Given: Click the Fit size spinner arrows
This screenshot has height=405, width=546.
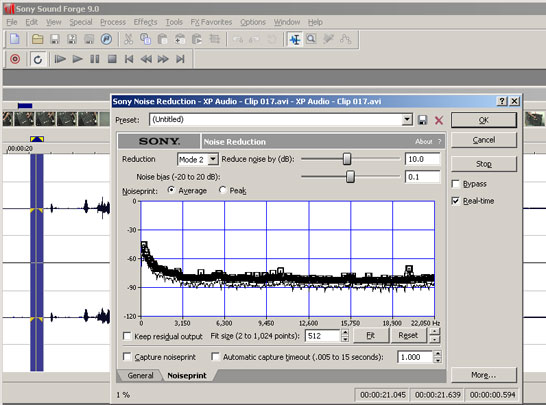Looking at the screenshot, I should point(345,336).
